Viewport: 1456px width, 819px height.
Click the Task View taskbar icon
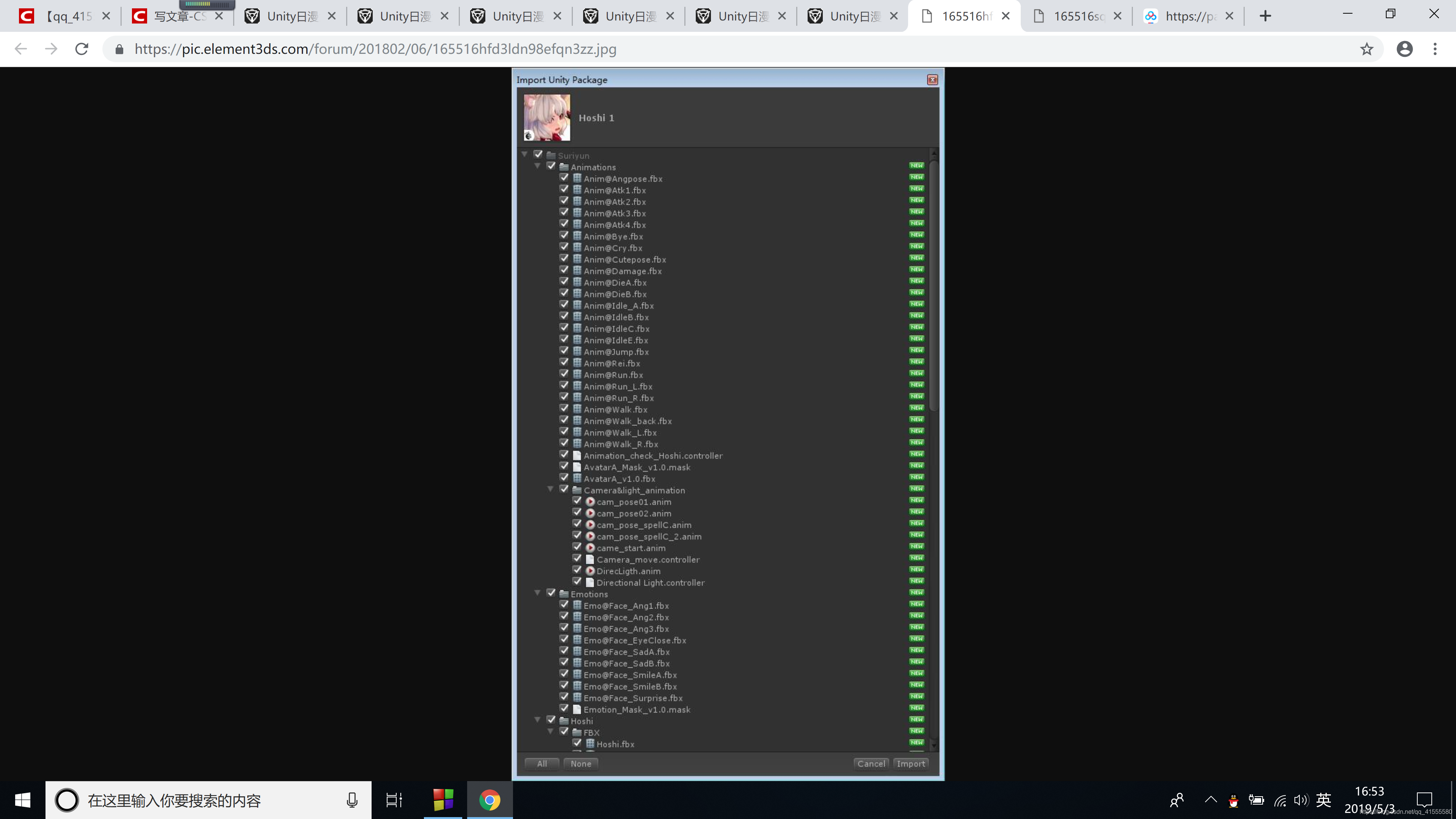click(x=394, y=800)
